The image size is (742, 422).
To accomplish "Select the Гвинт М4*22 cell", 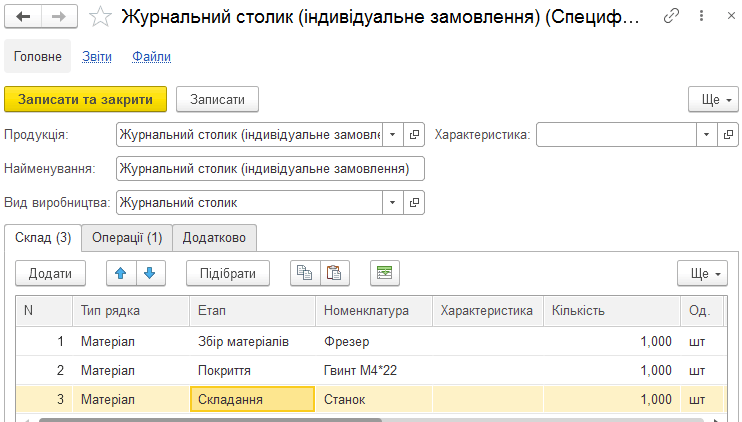I will (374, 370).
